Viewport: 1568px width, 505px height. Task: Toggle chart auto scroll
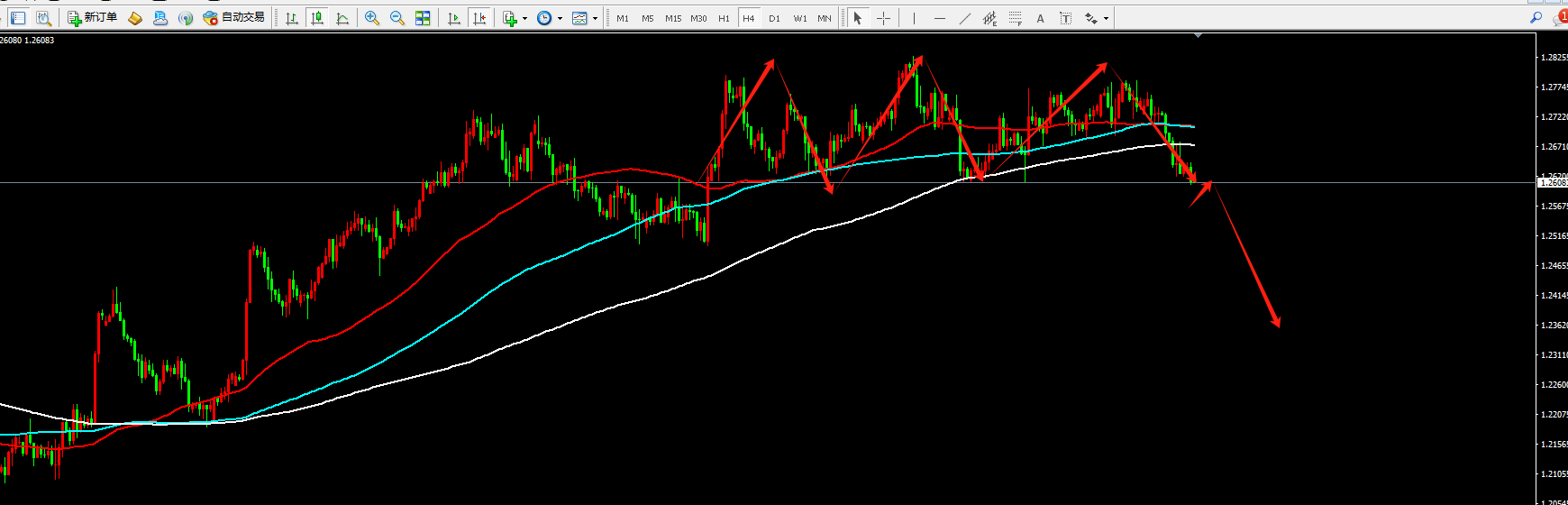coord(454,18)
